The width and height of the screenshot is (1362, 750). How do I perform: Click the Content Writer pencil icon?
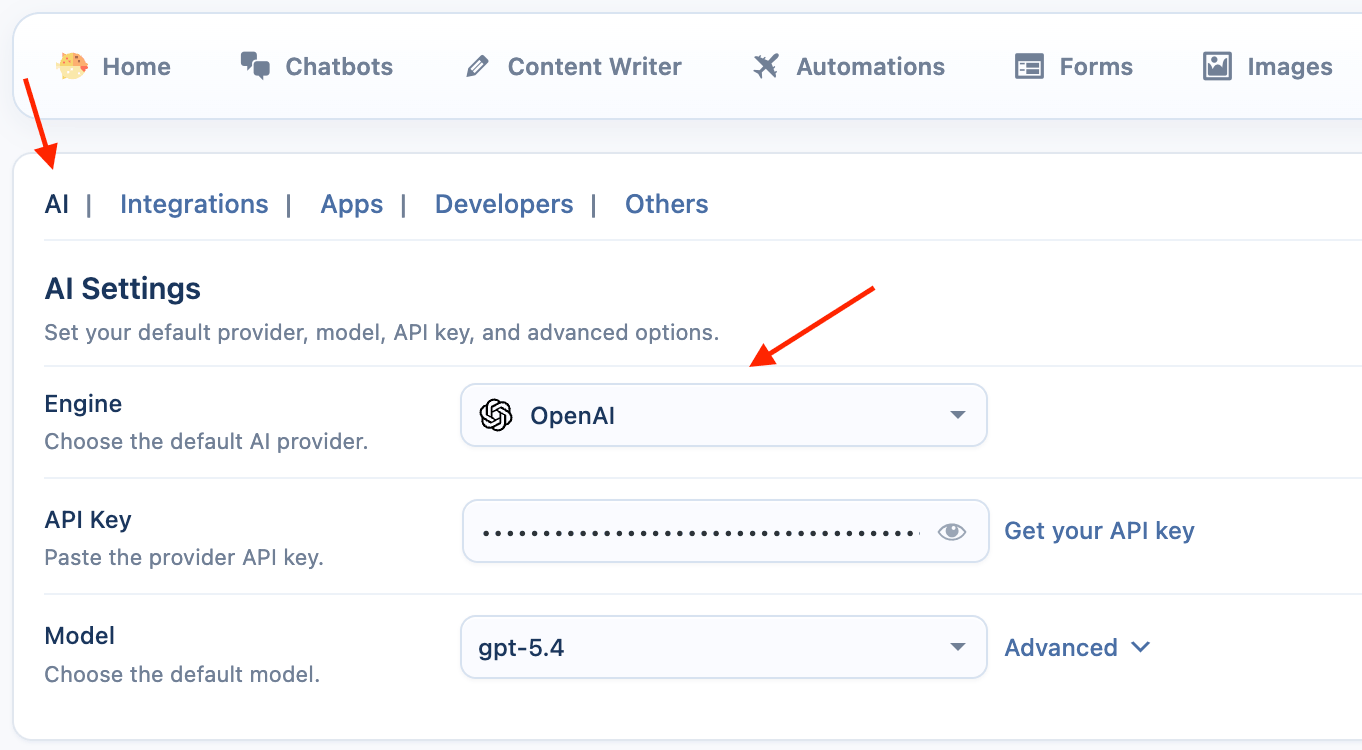pos(478,67)
